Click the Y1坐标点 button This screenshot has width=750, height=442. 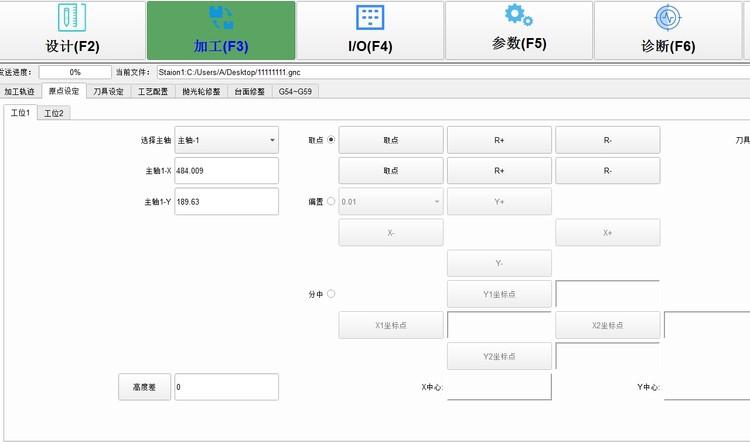(x=499, y=294)
